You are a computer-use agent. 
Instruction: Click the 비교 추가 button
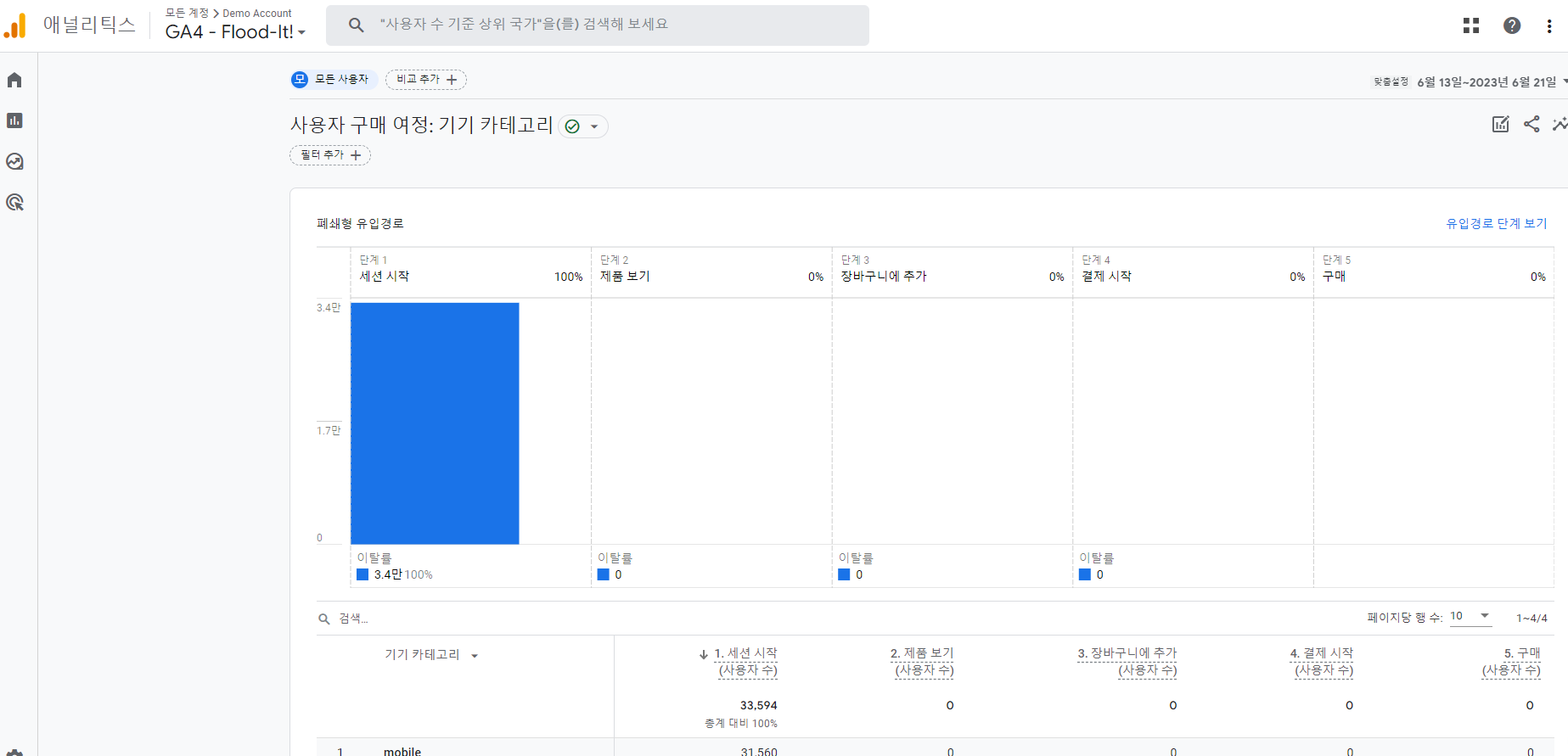(426, 79)
